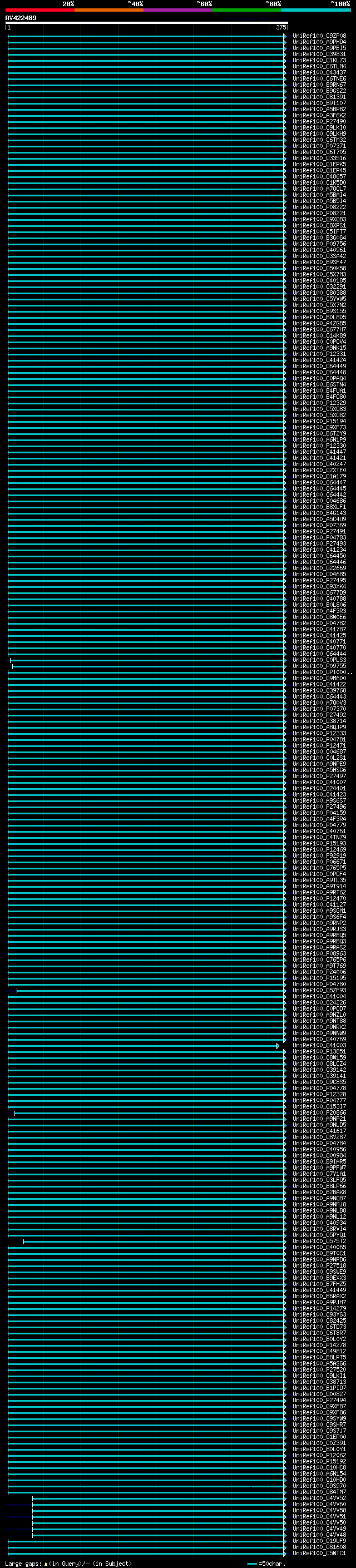This screenshot has width=356, height=1568.
Task: Select UniRef100_C5WTC1 label
Action: (319, 1552)
